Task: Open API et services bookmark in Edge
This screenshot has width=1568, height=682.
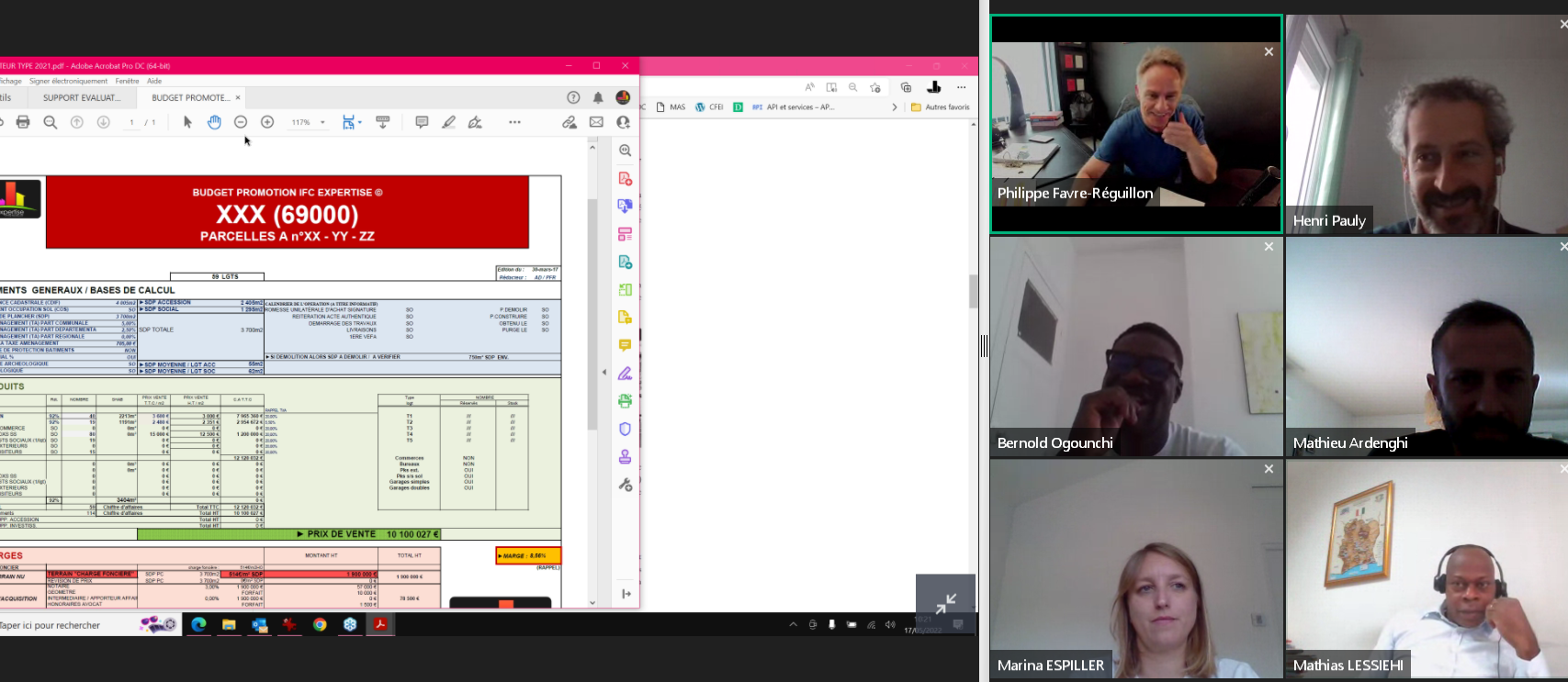Action: pyautogui.click(x=793, y=107)
